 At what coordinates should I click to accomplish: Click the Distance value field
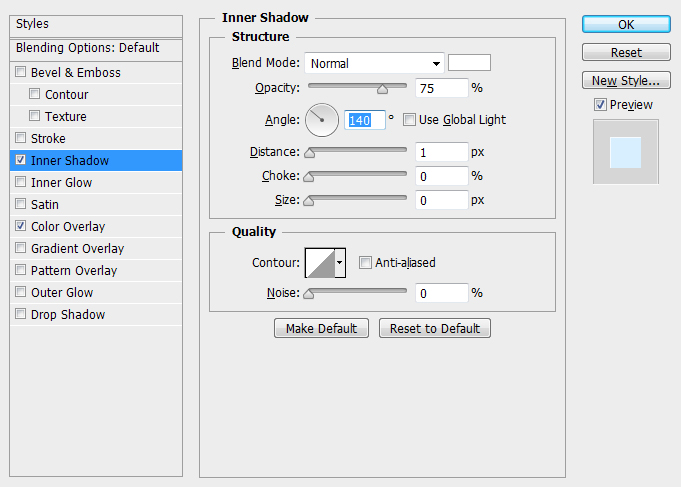tap(441, 152)
